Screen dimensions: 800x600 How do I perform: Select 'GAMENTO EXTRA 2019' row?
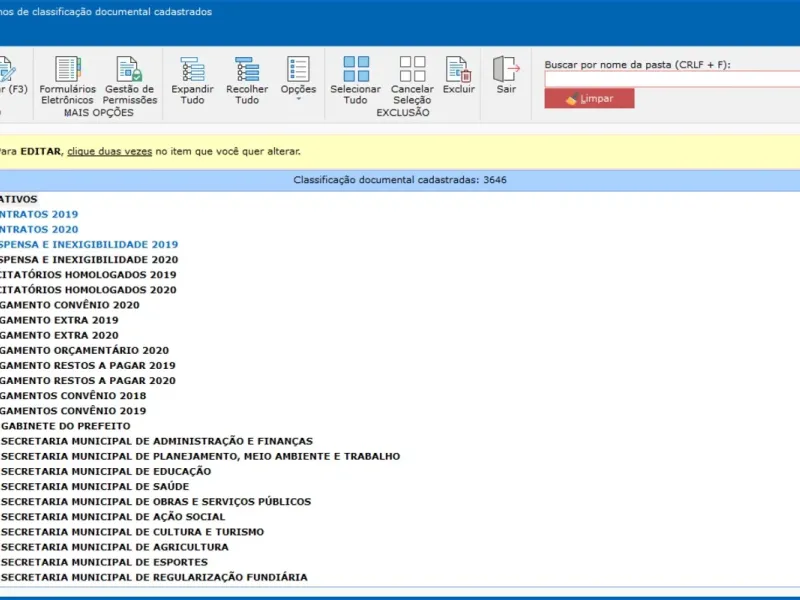click(59, 320)
